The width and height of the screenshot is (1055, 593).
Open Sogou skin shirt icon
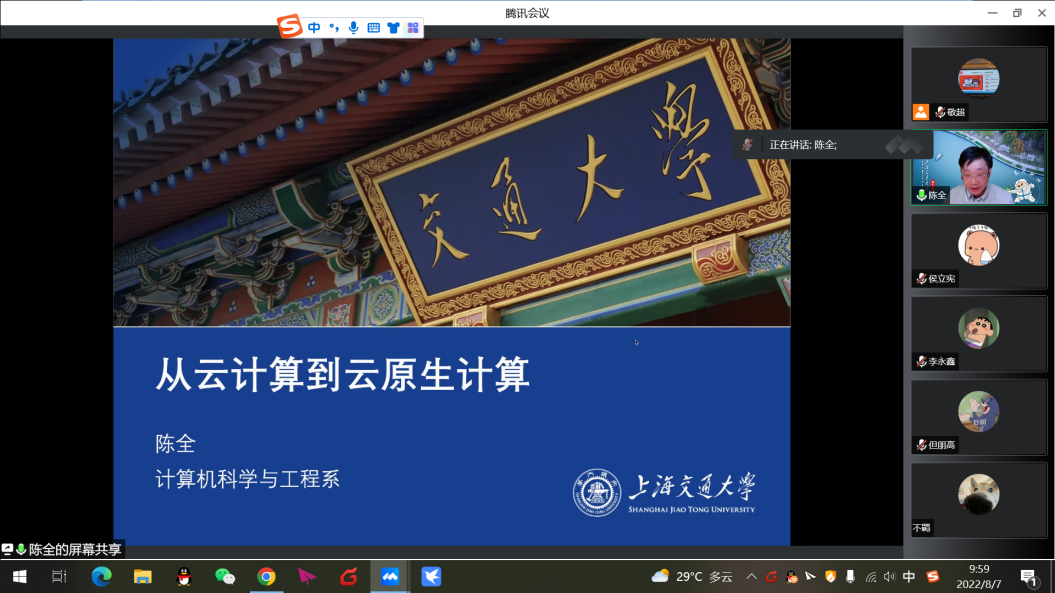[x=393, y=28]
